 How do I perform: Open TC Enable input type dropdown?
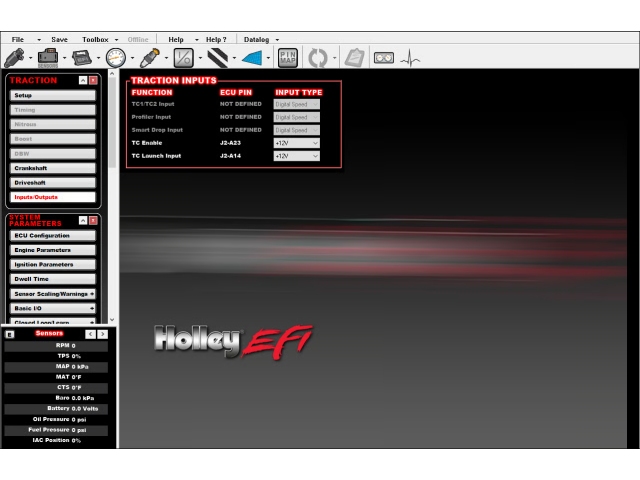(297, 143)
